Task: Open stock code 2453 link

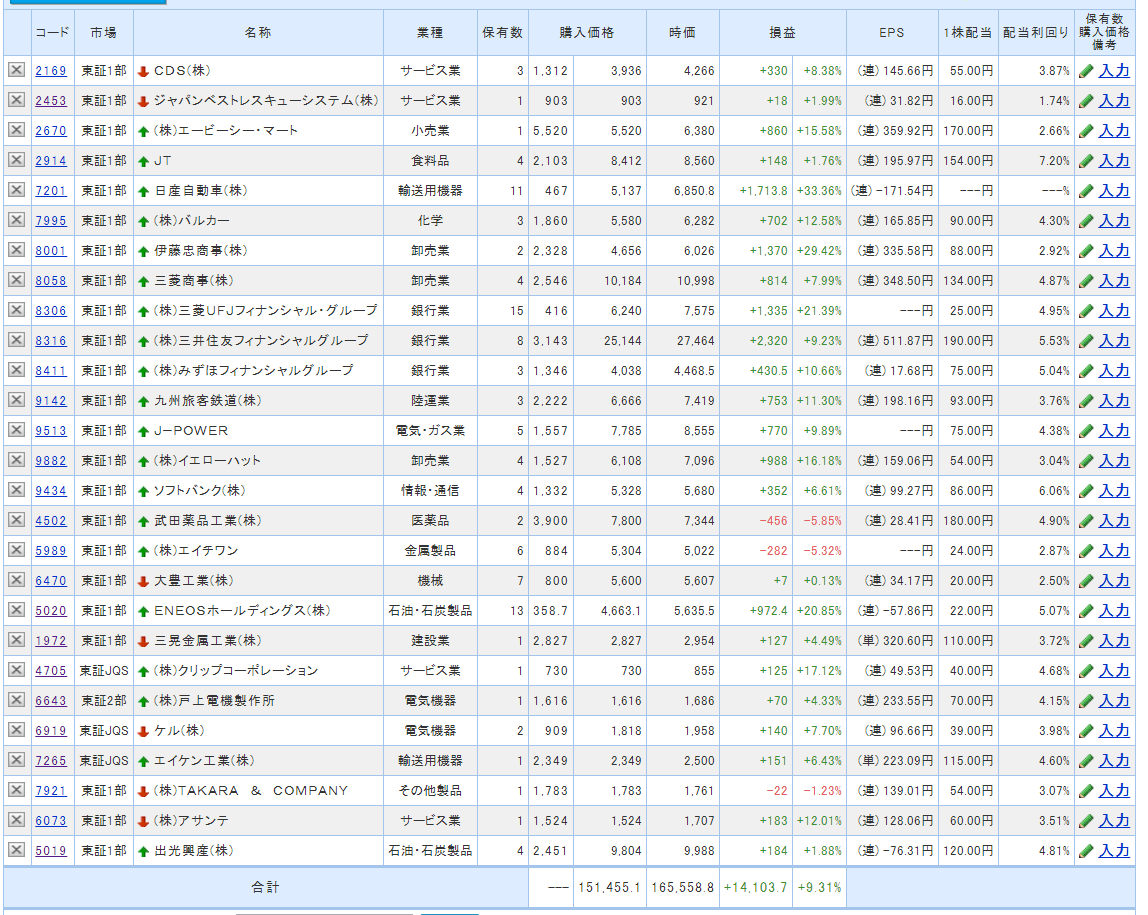Action: (51, 101)
